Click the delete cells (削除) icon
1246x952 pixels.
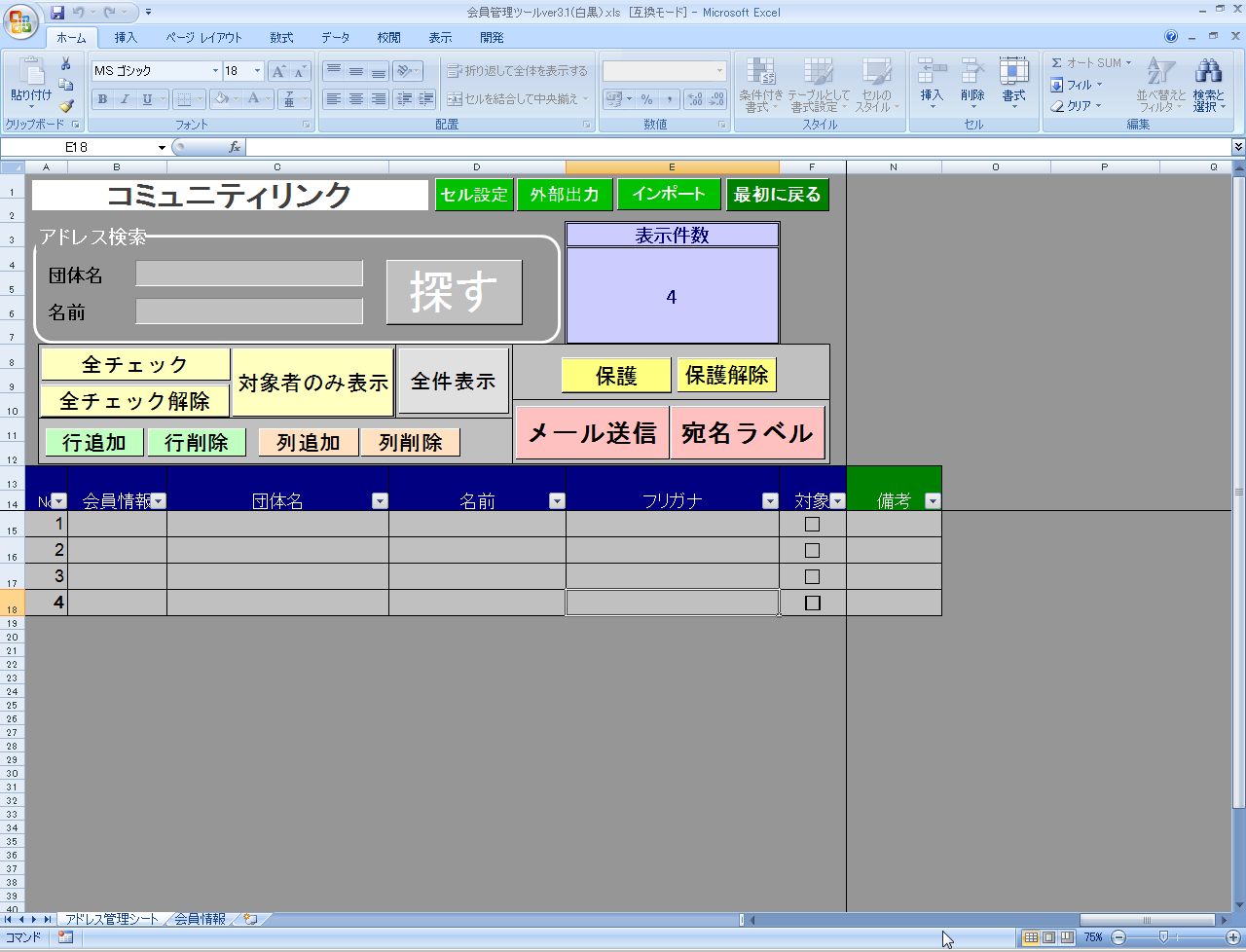(x=972, y=73)
